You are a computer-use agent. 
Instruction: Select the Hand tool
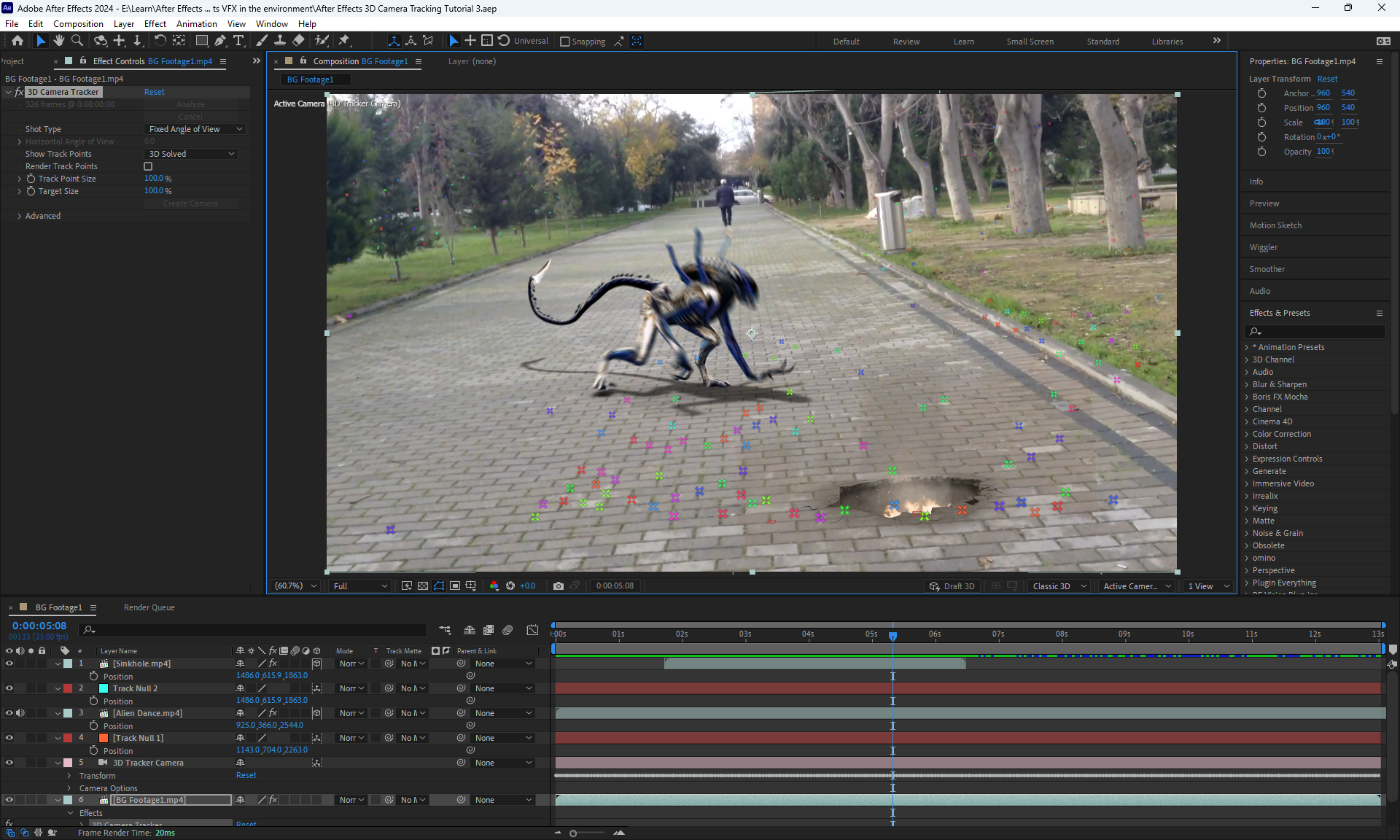[59, 41]
